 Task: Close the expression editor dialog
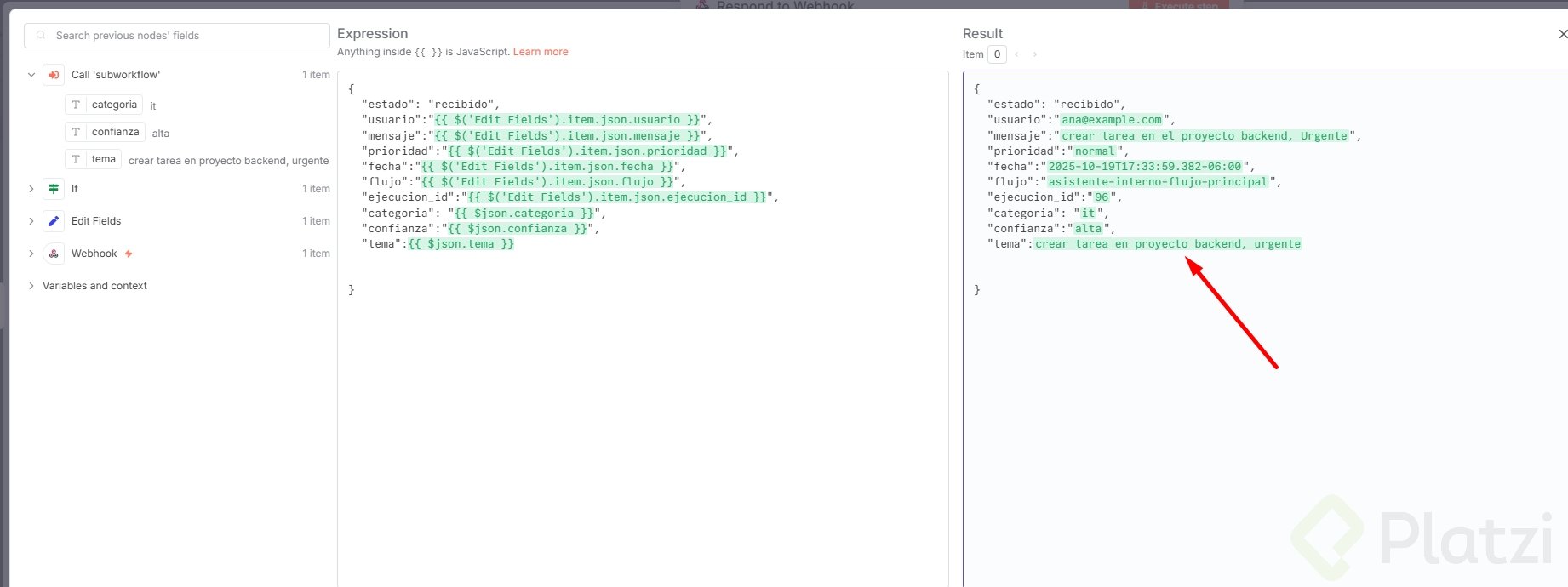(x=1562, y=34)
